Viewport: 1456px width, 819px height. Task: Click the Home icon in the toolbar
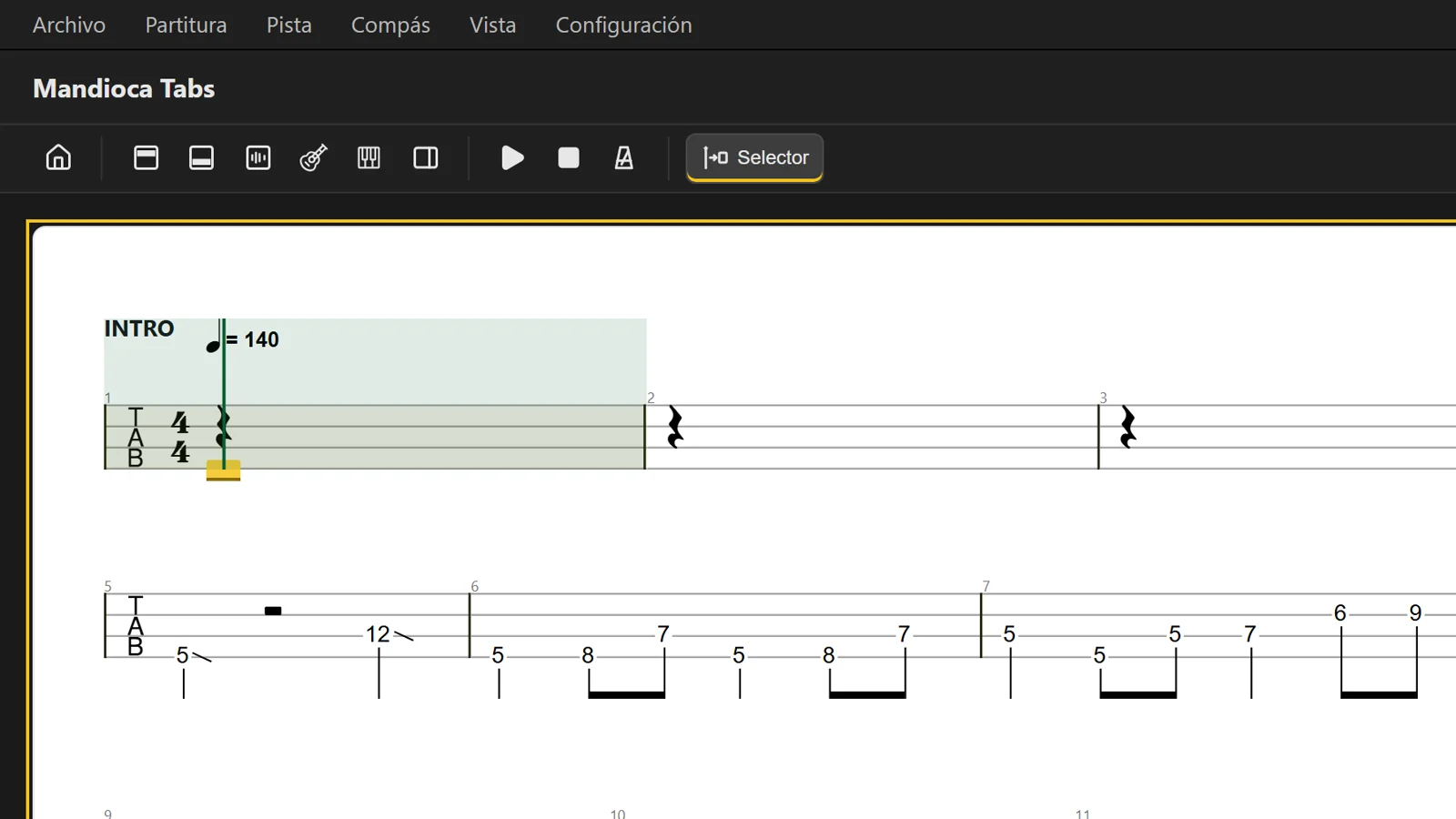pos(58,157)
